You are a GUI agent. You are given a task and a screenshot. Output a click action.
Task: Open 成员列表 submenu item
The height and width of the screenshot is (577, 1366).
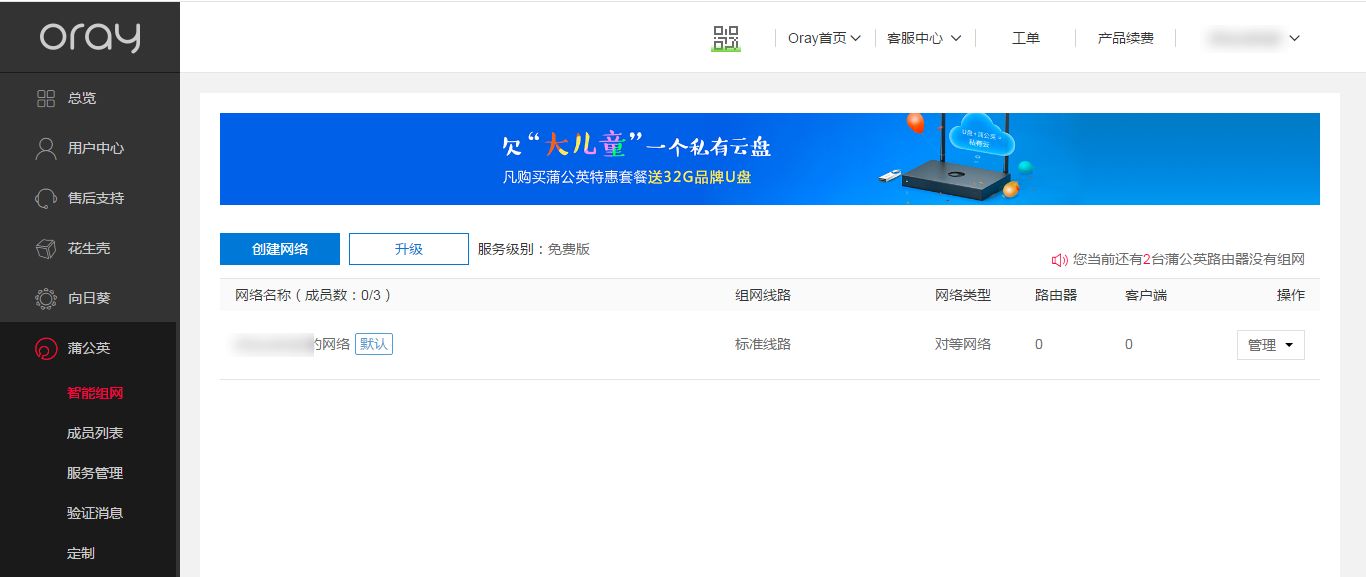tap(95, 433)
